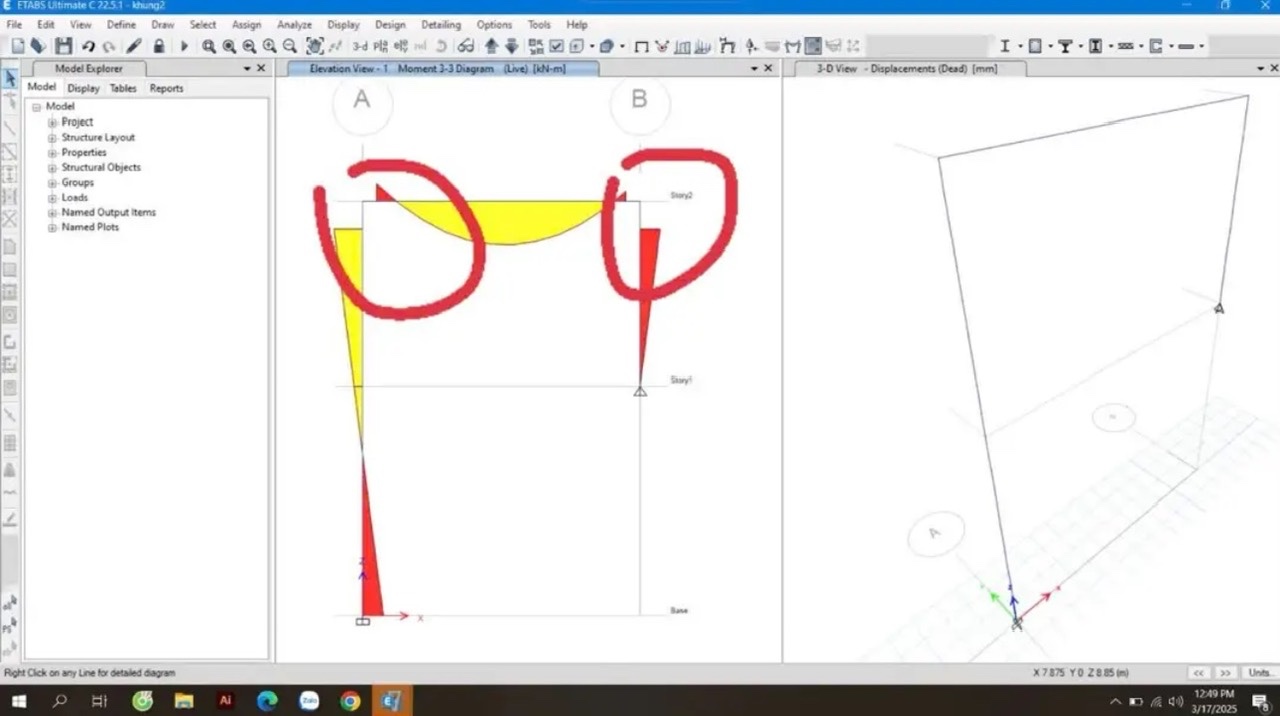Collapse the root Model tree node
The height and width of the screenshot is (716, 1280).
[x=36, y=107]
